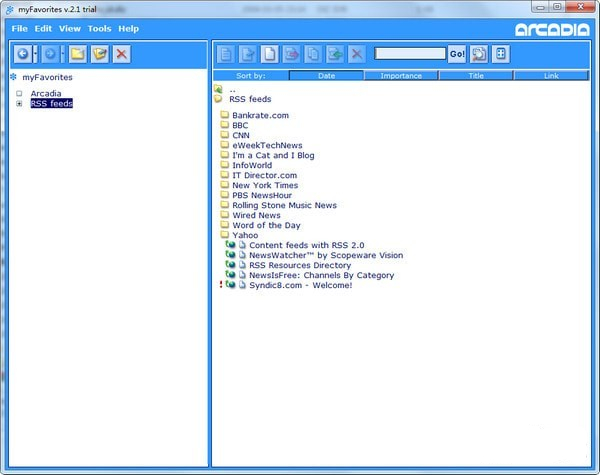The height and width of the screenshot is (475, 600).
Task: Click the Word of the Day folder icon
Action: point(225,224)
